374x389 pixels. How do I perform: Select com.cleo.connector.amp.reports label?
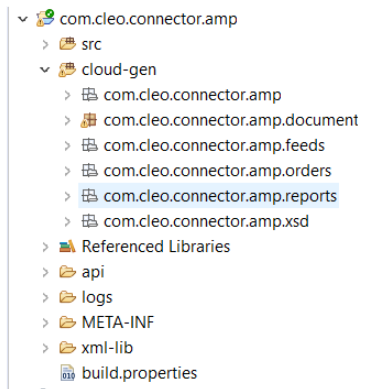[220, 197]
